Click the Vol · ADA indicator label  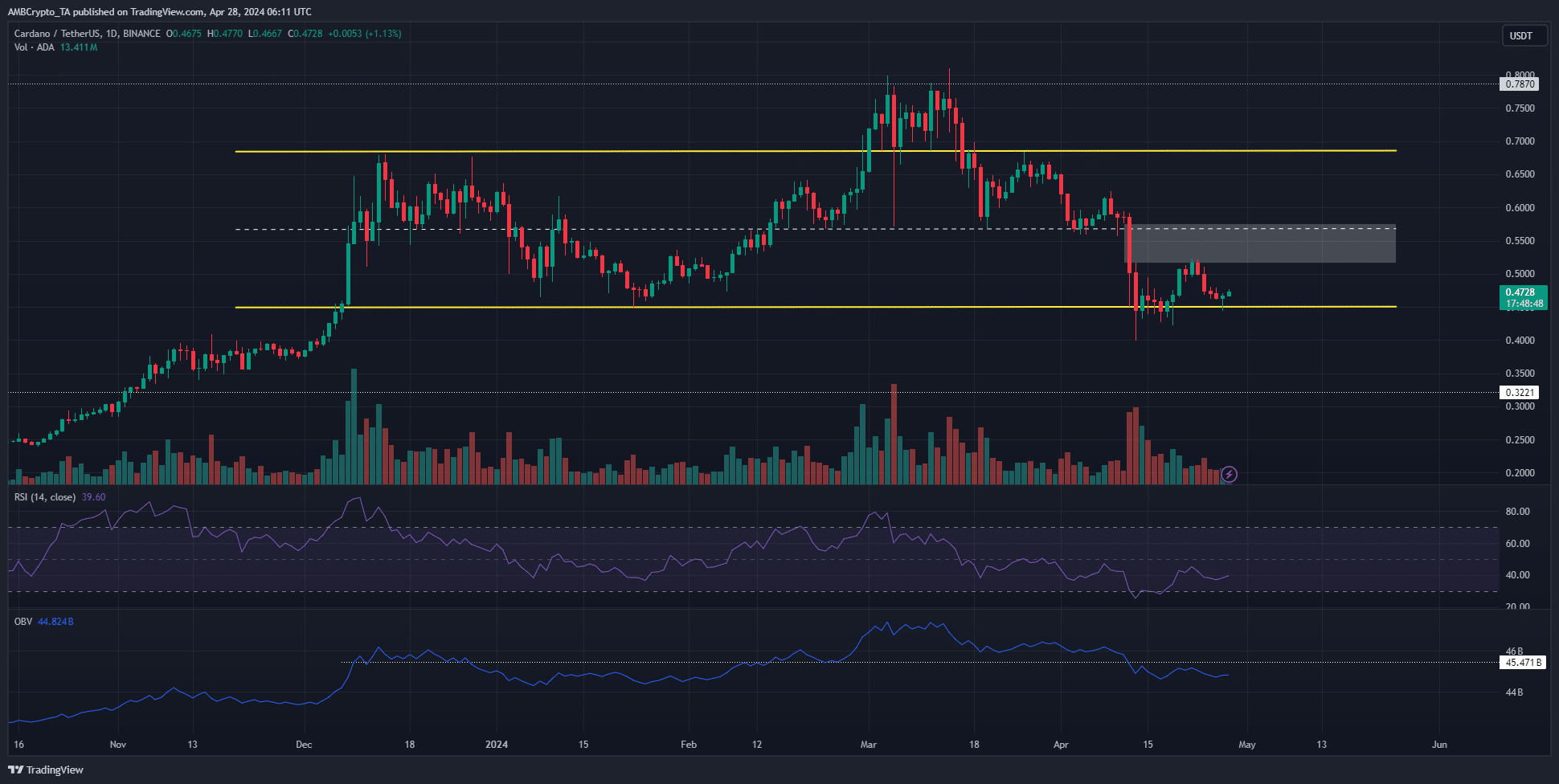(35, 47)
